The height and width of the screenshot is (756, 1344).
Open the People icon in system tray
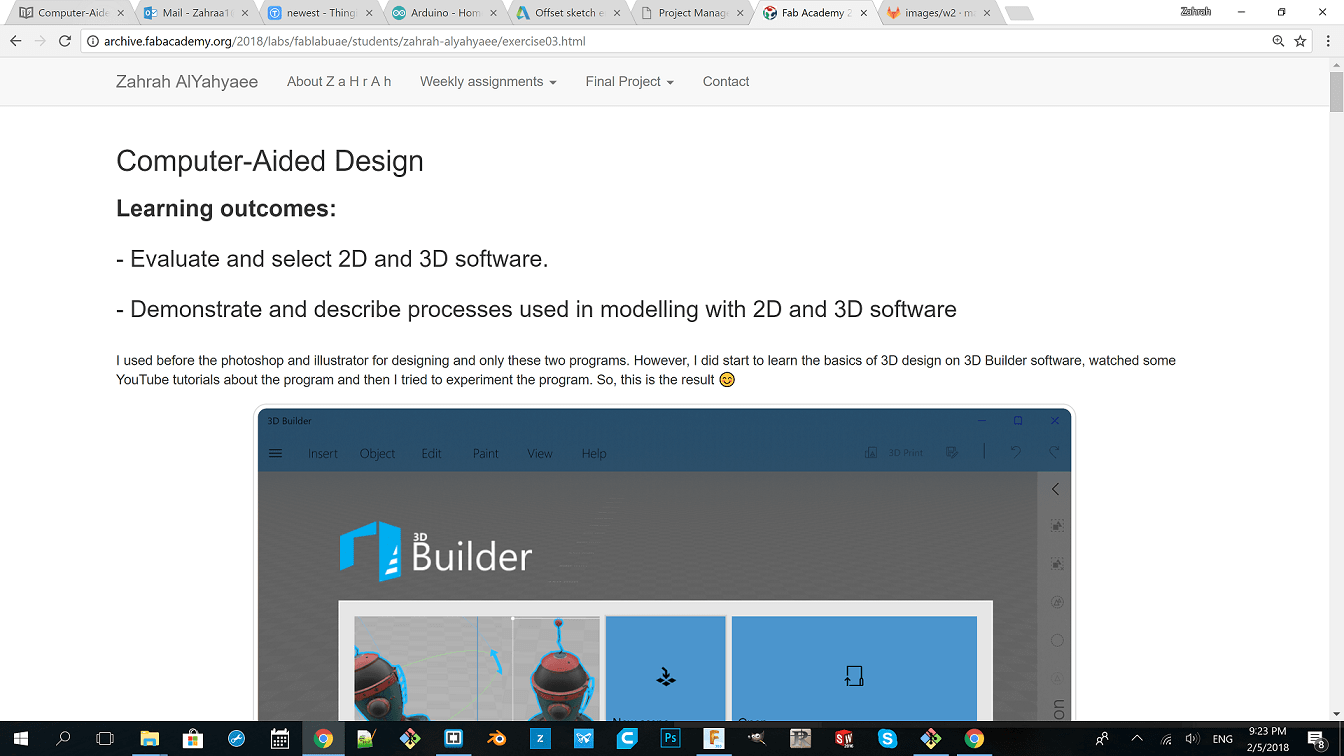[1102, 739]
